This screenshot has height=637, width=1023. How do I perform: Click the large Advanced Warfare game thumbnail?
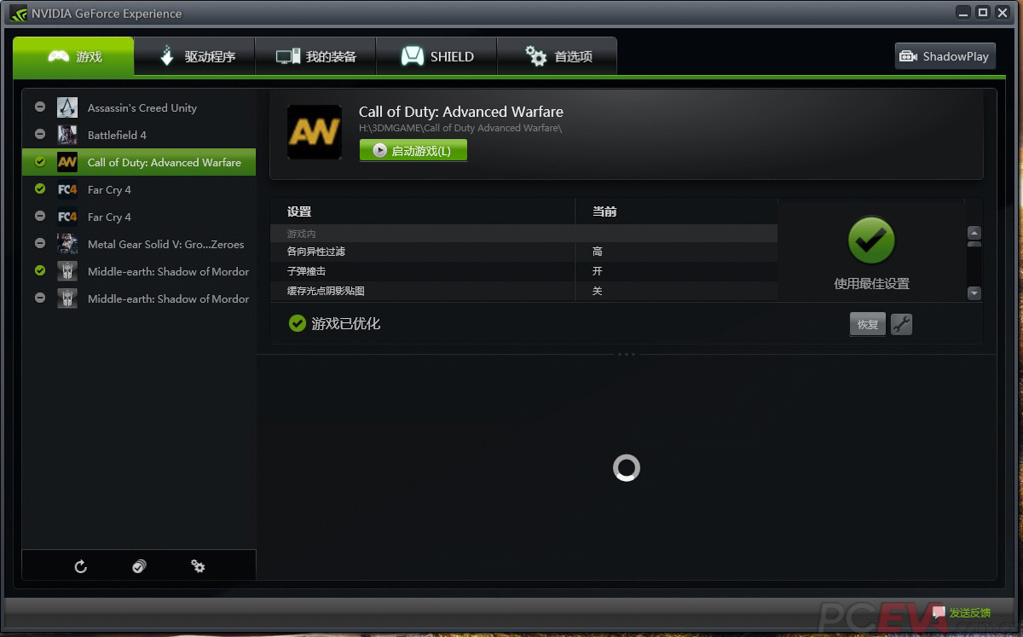(314, 132)
